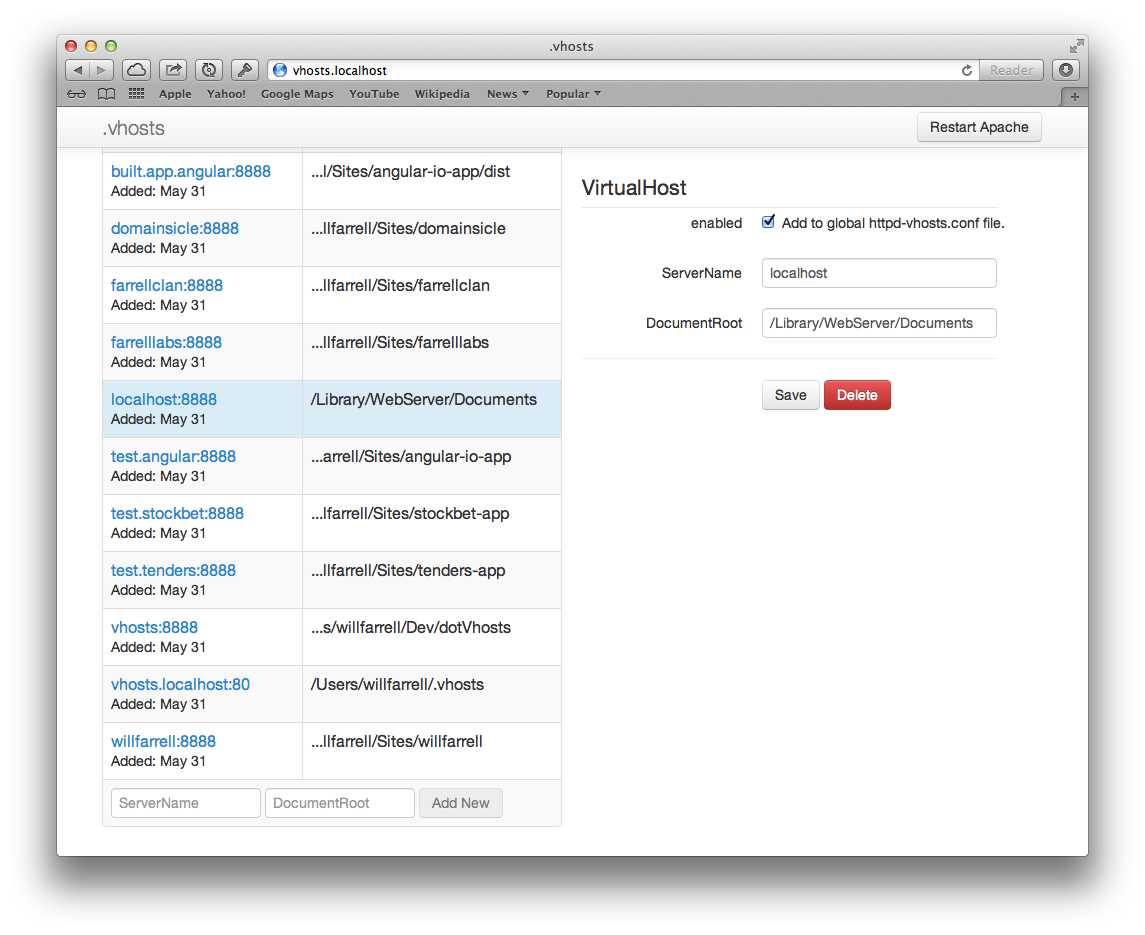Viewport: 1145px width, 935px height.
Task: Open willfarrell:8888 link
Action: (163, 741)
